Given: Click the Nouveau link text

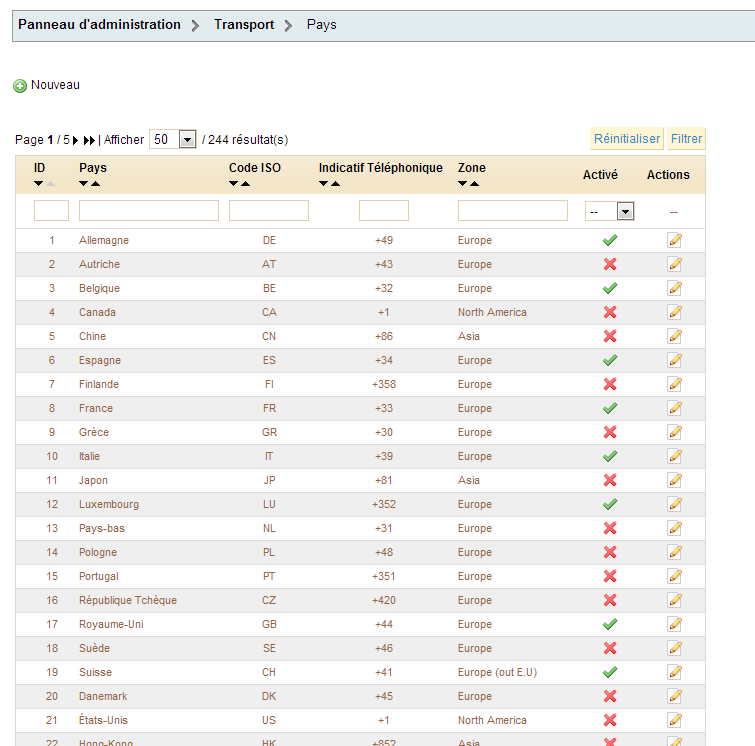Looking at the screenshot, I should tap(55, 85).
